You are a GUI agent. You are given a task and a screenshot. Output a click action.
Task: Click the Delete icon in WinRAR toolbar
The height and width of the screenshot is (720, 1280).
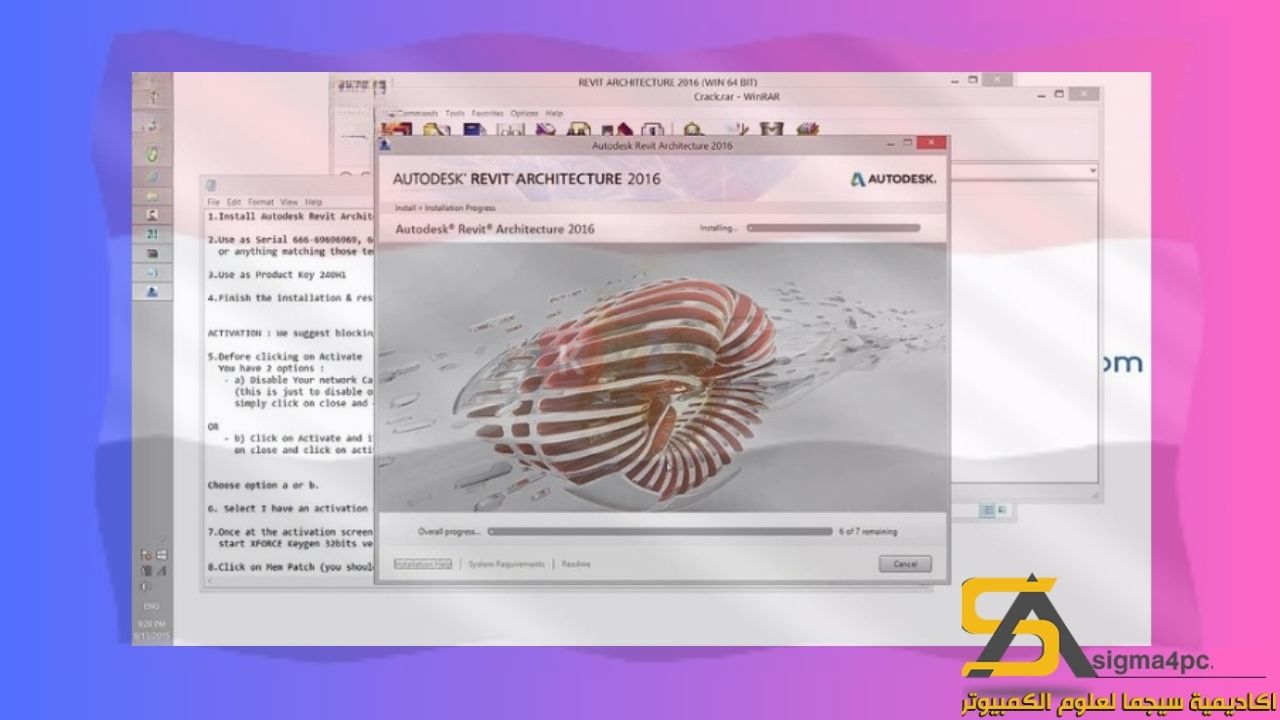(x=546, y=129)
